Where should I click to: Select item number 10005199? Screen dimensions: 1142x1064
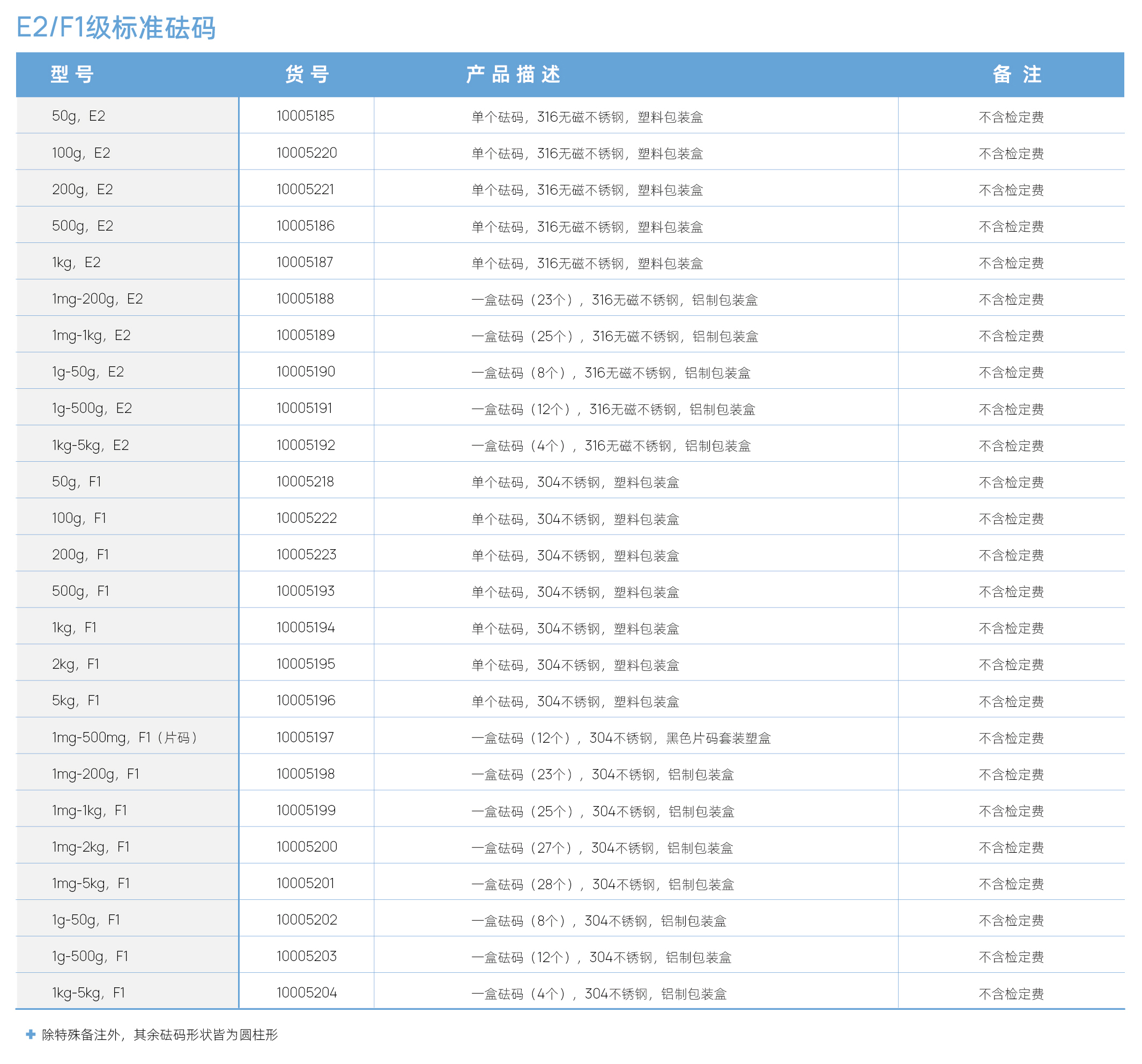306,811
